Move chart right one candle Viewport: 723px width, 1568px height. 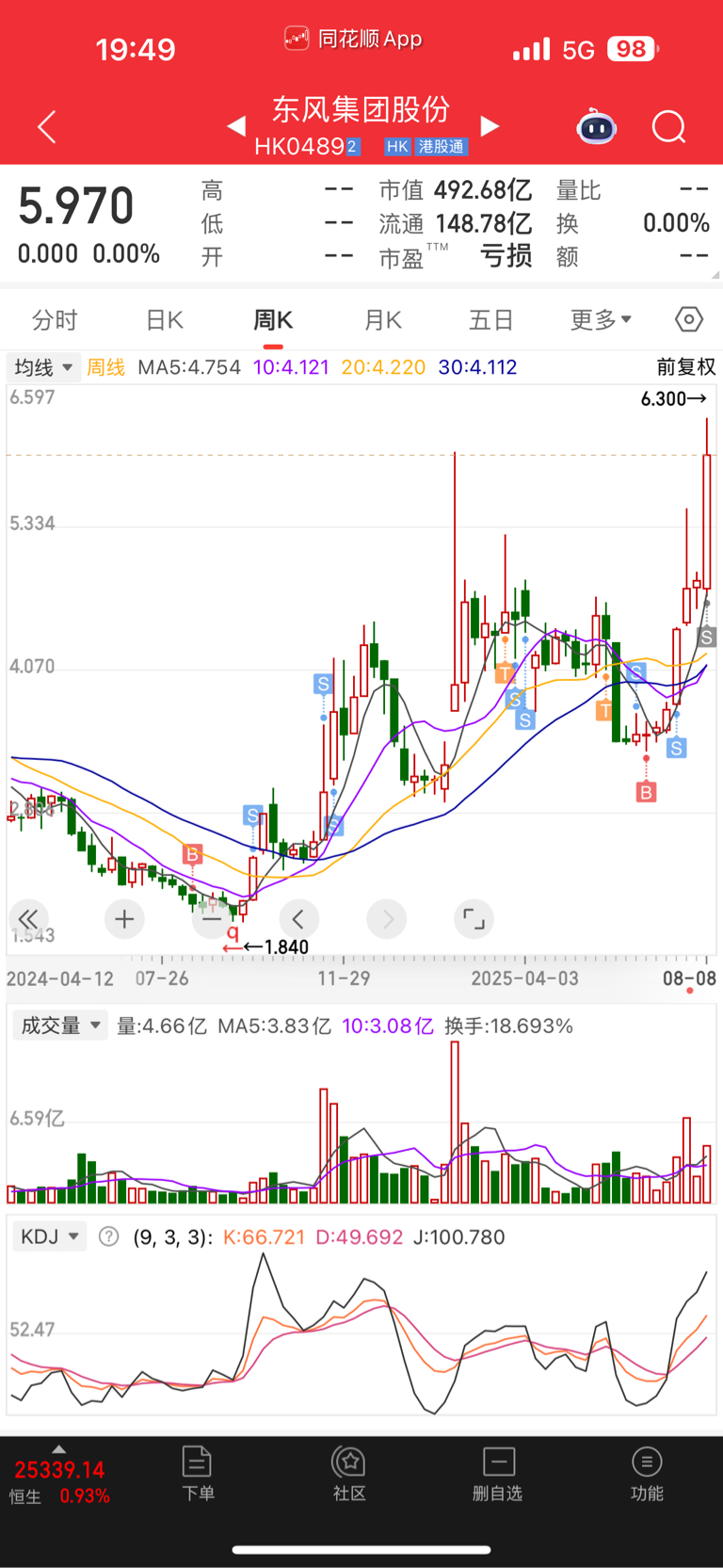click(x=387, y=919)
